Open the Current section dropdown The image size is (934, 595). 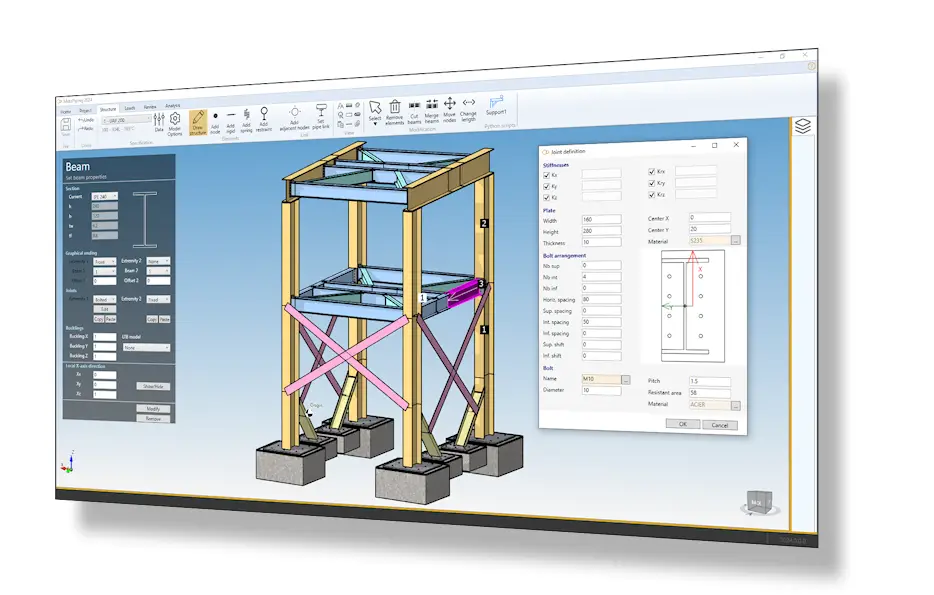click(105, 197)
